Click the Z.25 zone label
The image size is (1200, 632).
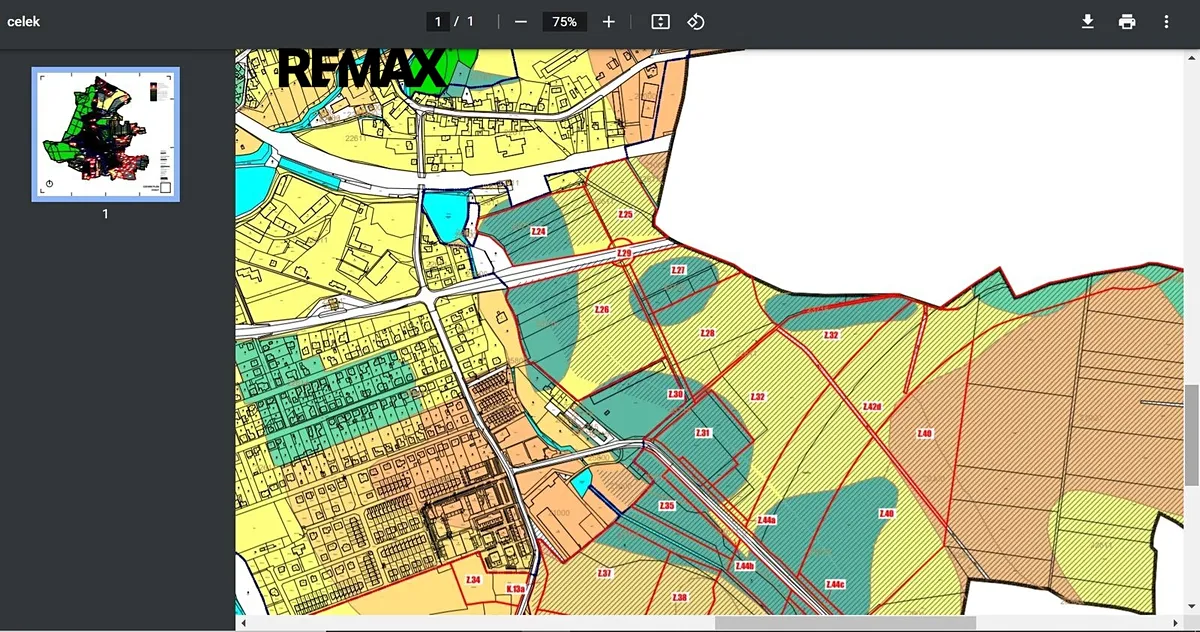pos(625,215)
